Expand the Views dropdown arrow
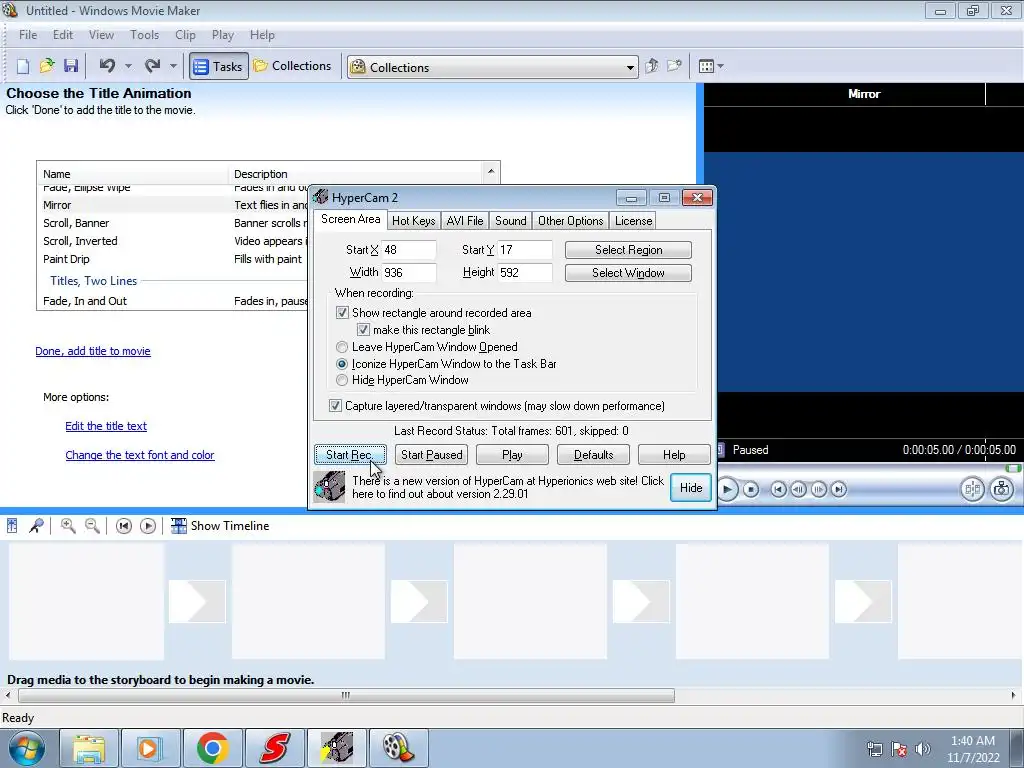 click(720, 66)
